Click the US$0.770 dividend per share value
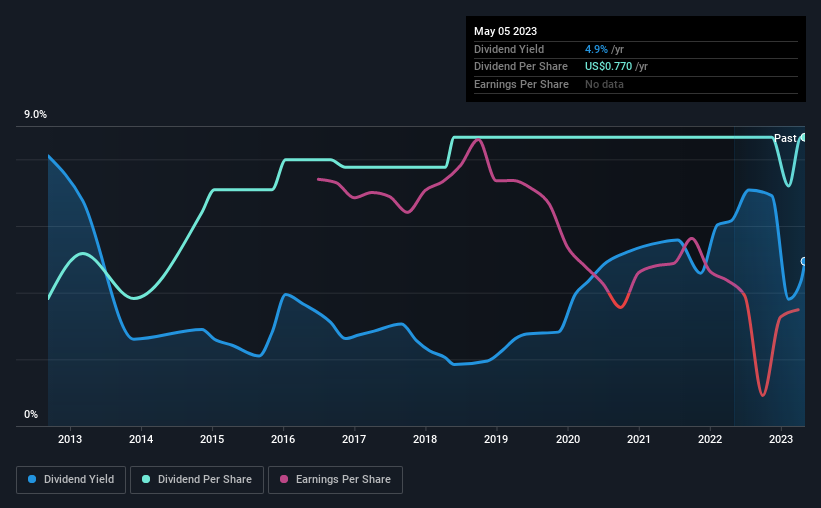 608,67
